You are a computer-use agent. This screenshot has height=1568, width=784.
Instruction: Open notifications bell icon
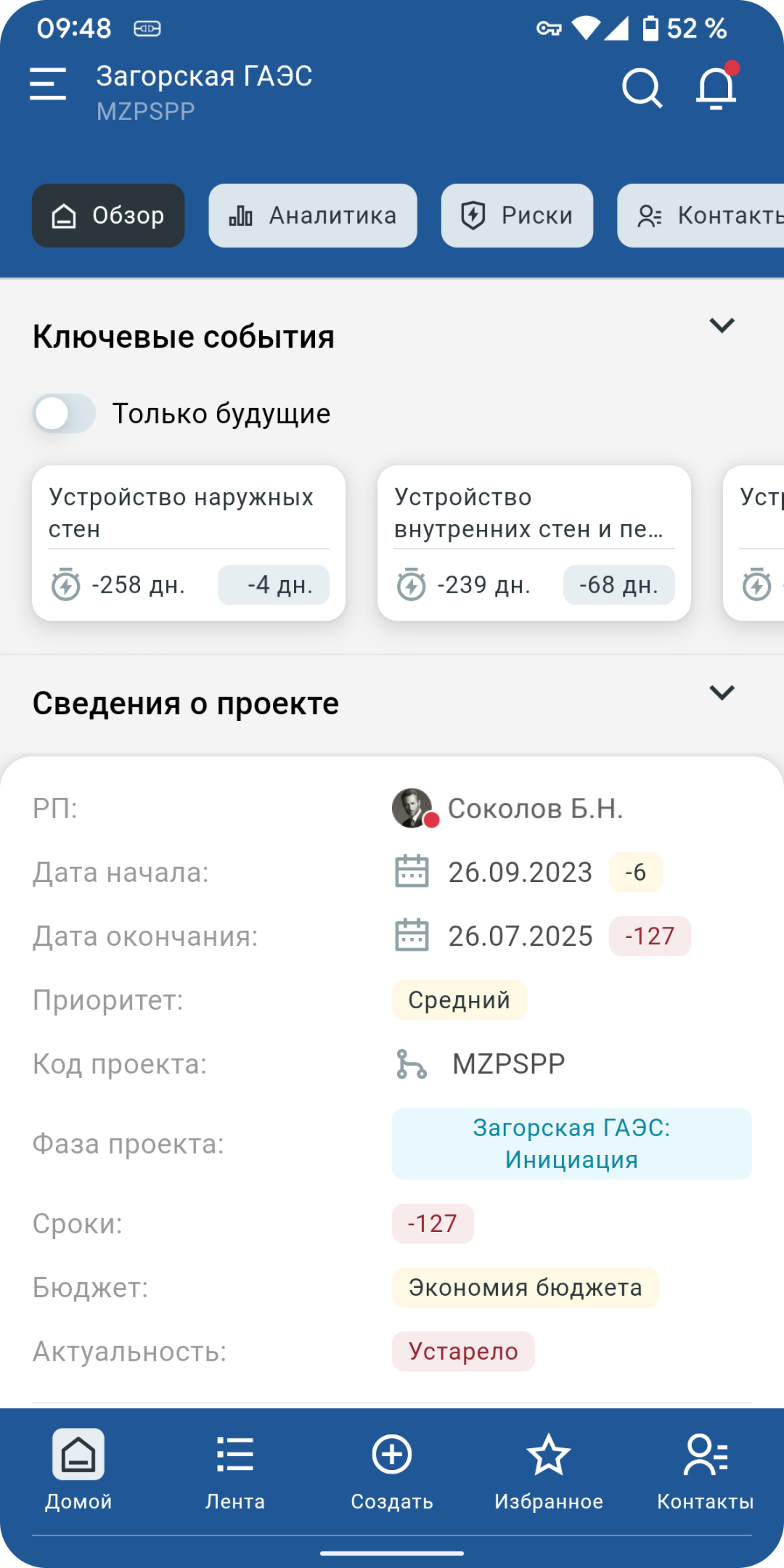point(716,88)
